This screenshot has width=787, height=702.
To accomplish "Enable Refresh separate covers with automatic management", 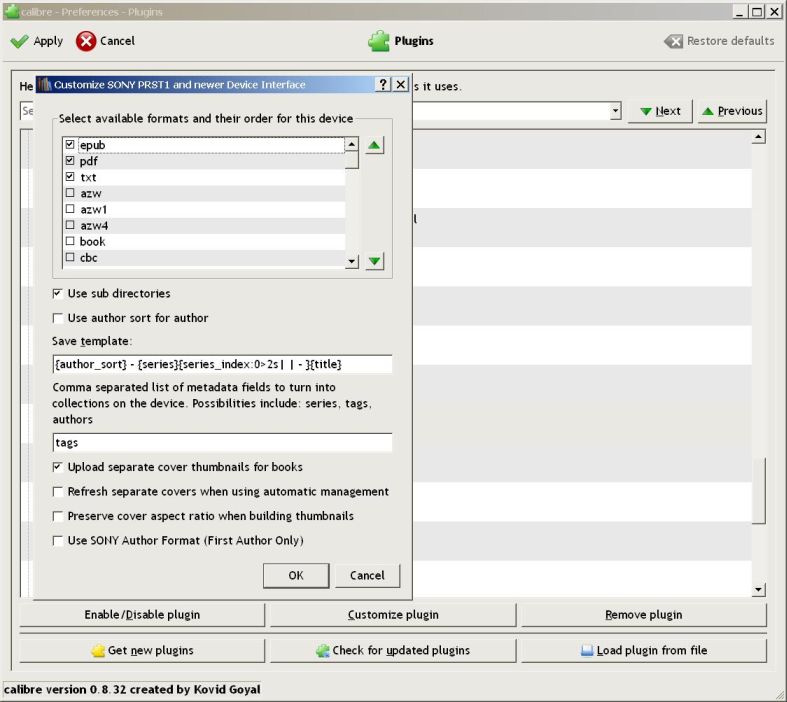I will 58,492.
